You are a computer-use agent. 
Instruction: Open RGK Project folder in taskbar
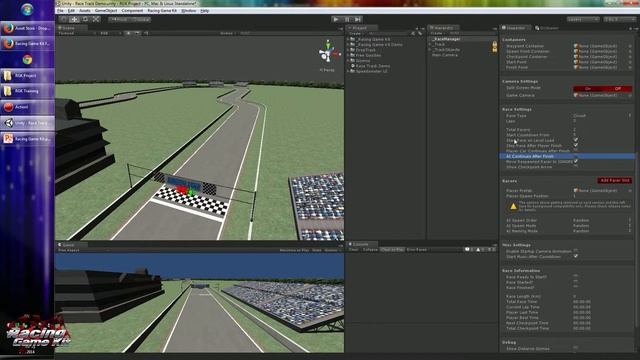pyautogui.click(x=27, y=76)
